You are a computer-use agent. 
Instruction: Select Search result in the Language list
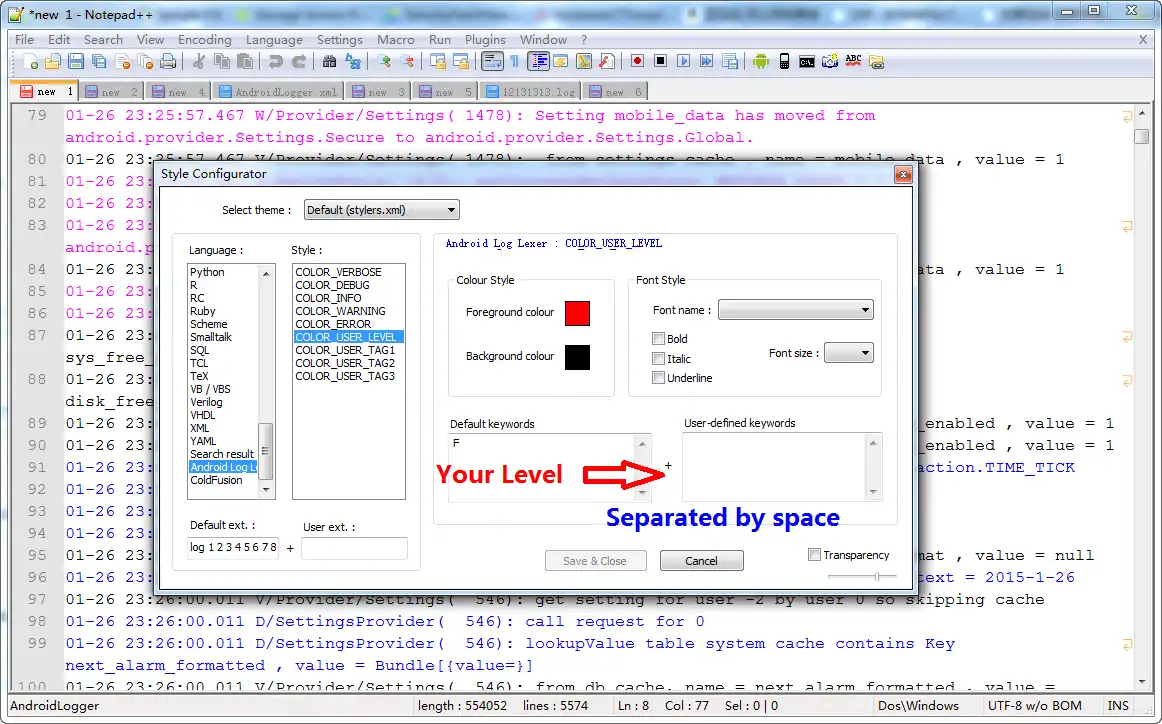tap(222, 454)
